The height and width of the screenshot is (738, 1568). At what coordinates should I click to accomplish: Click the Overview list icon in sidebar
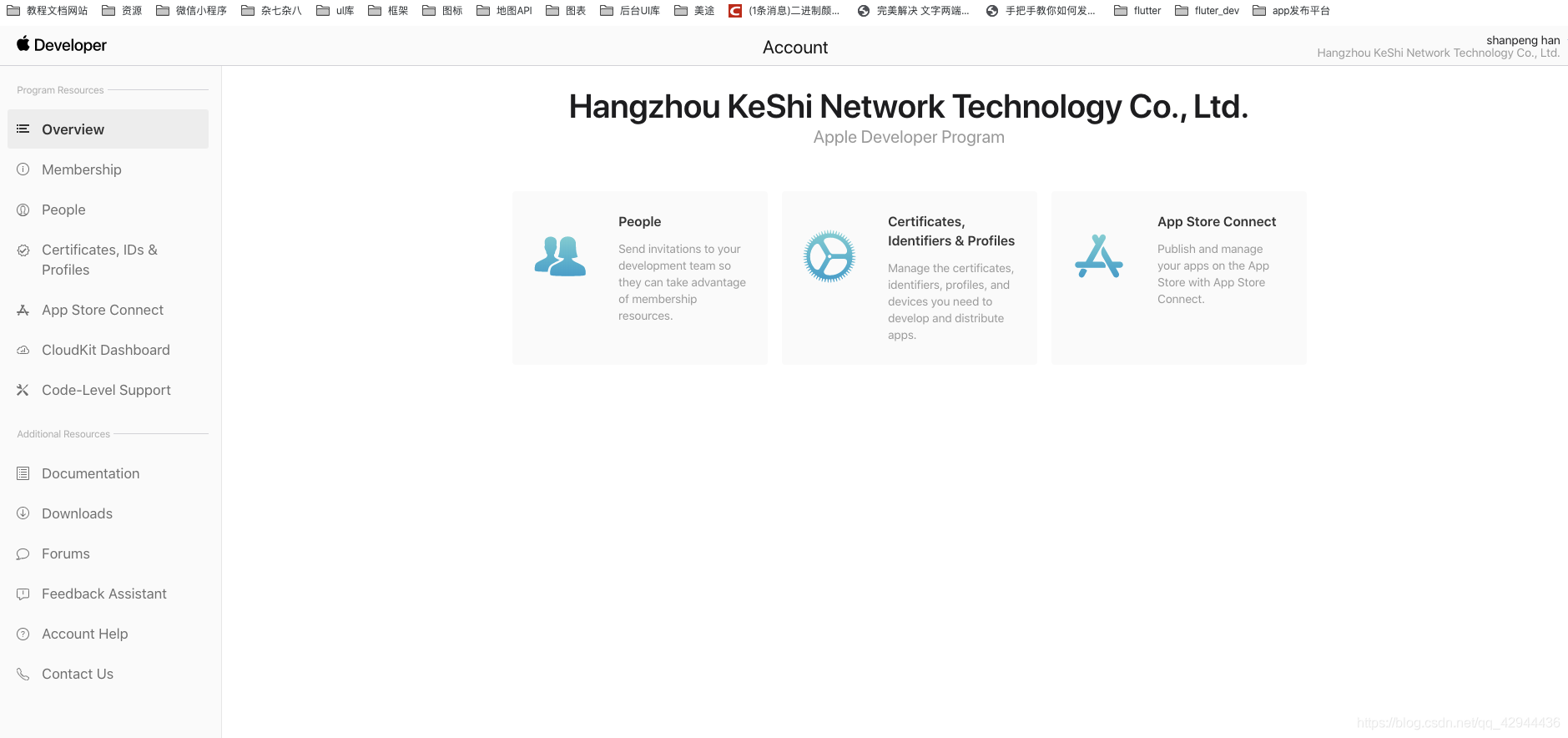(23, 129)
